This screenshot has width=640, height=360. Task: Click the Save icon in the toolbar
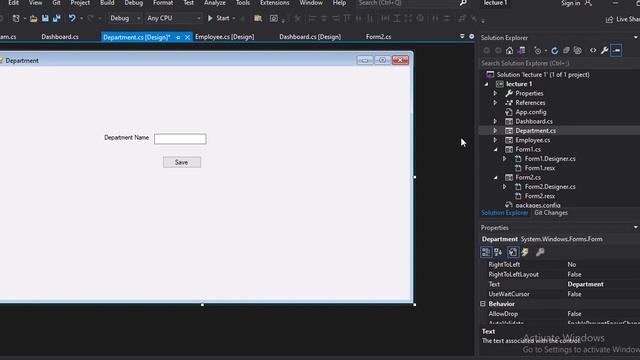tap(45, 18)
